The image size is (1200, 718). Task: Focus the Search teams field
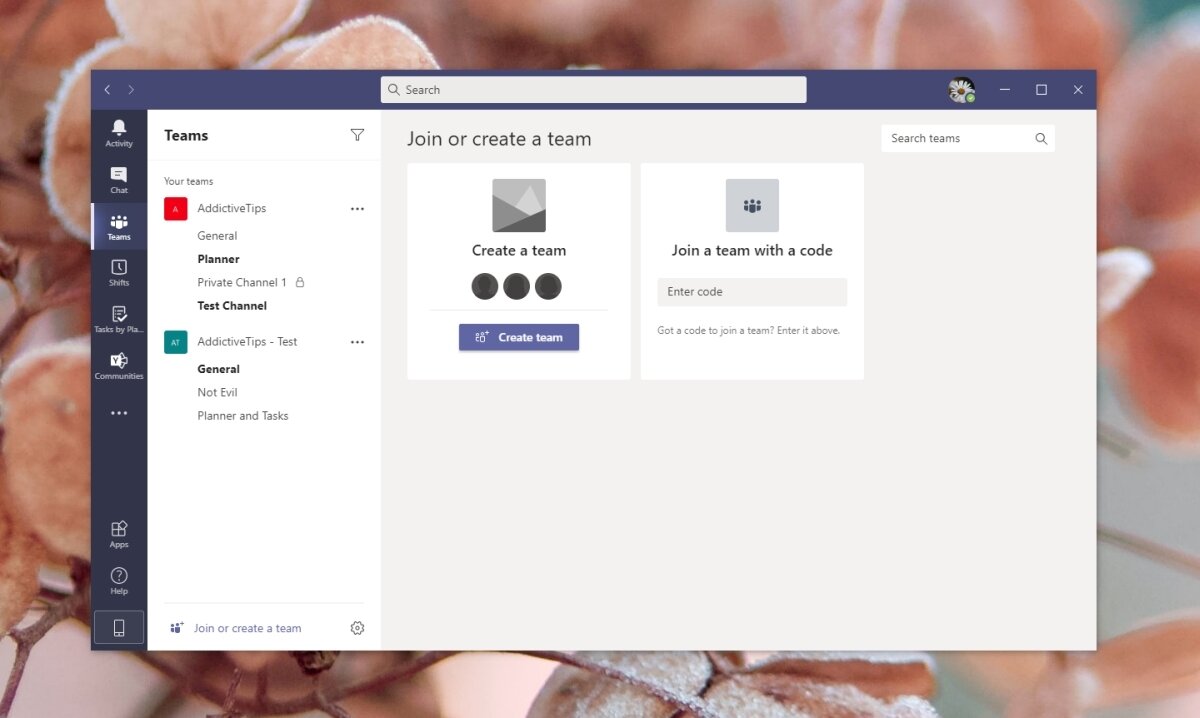click(968, 139)
